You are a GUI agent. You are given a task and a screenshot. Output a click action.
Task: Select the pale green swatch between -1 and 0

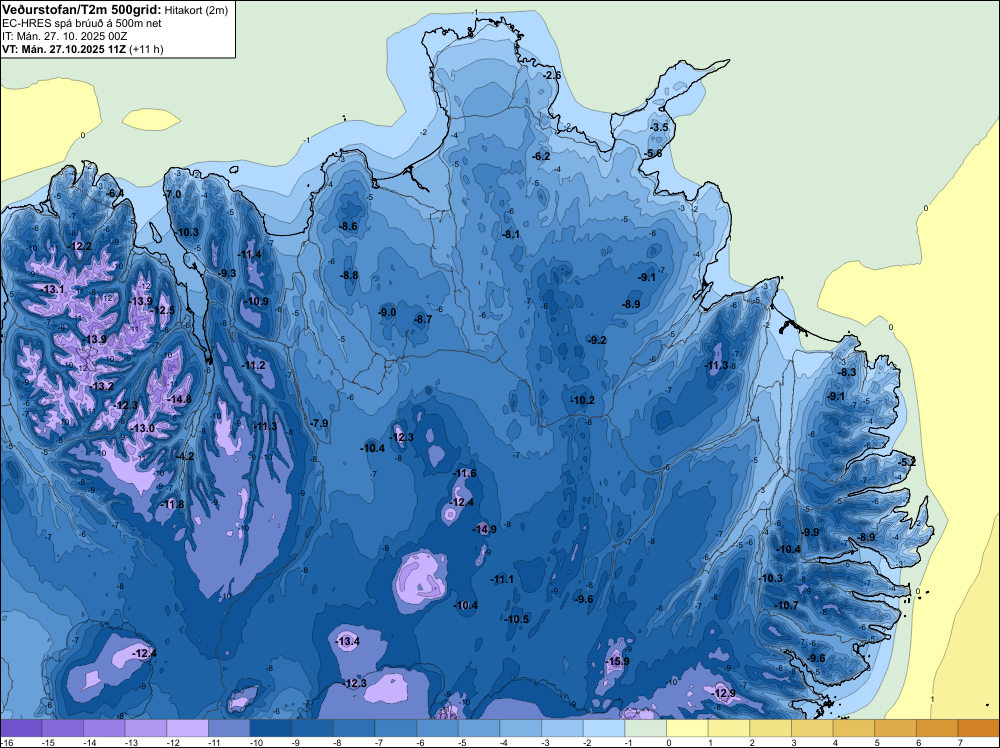click(645, 728)
